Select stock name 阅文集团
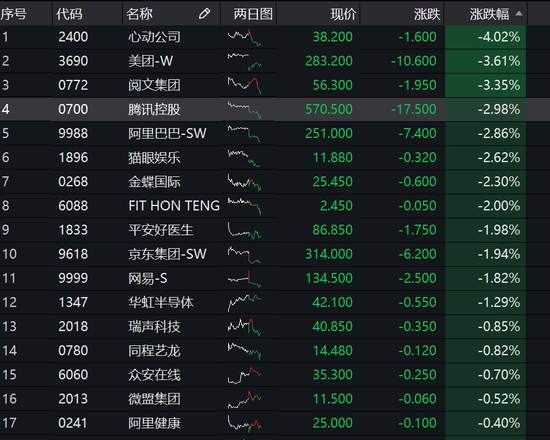The width and height of the screenshot is (550, 440). tap(154, 85)
